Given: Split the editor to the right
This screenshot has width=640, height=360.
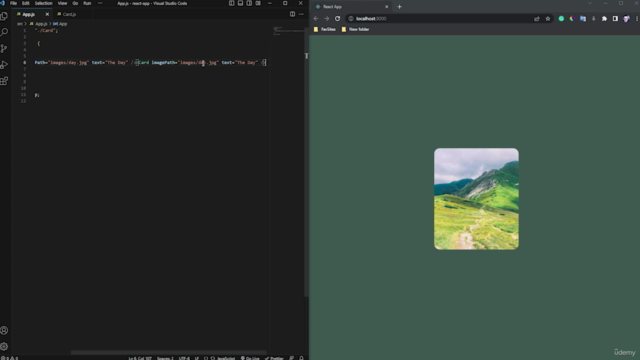Looking at the screenshot, I should 292,14.
